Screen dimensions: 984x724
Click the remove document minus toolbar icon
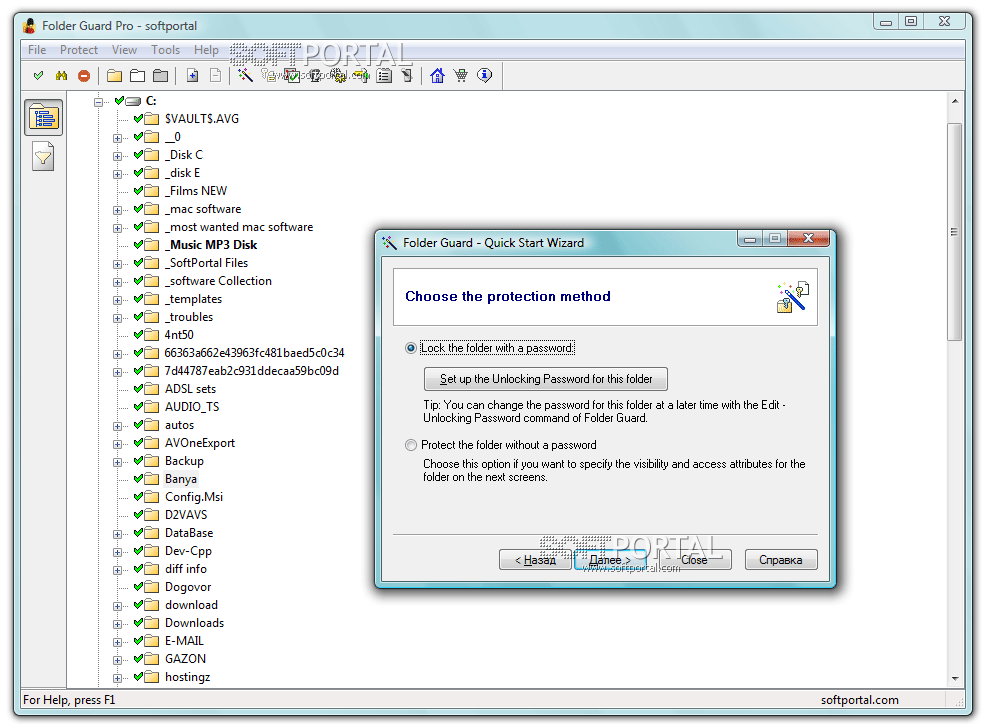coord(215,76)
